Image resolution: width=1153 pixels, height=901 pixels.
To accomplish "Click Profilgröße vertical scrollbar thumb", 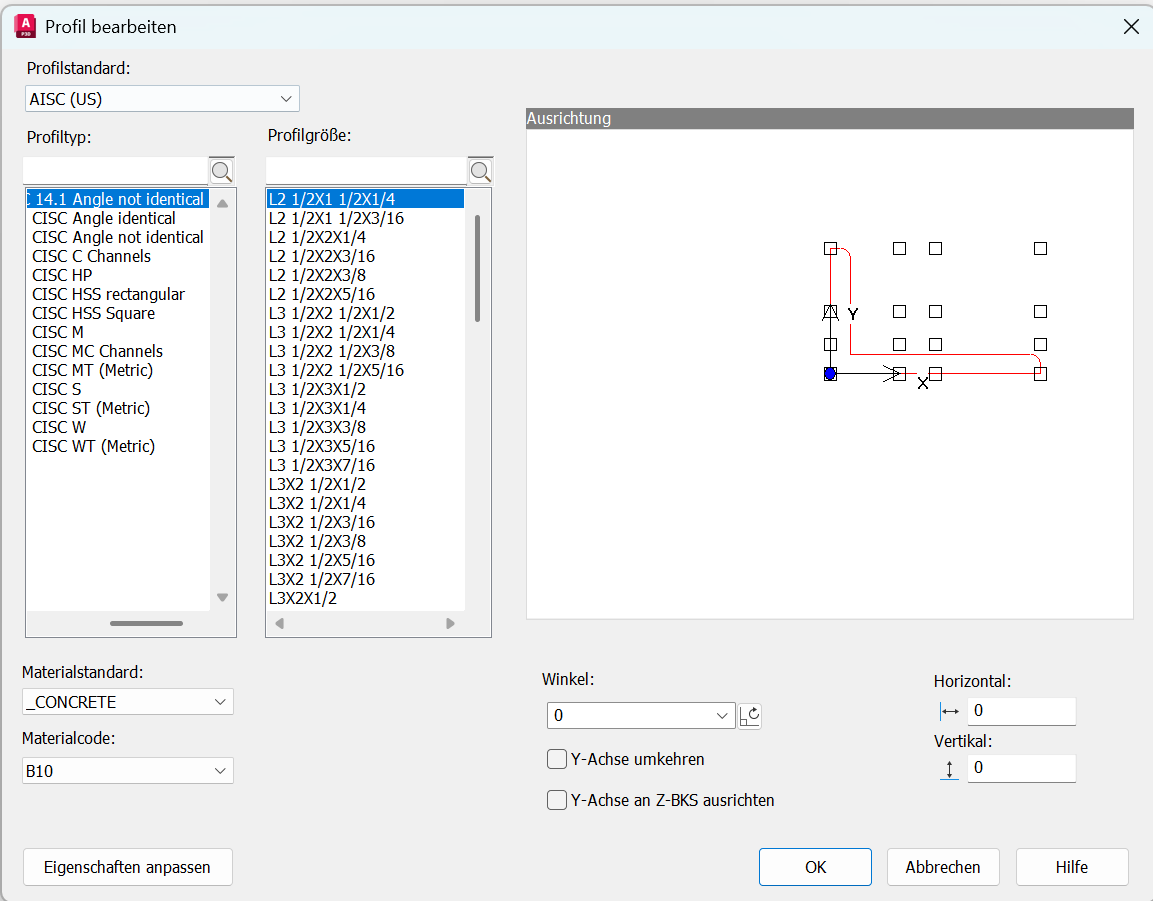I will tap(477, 268).
